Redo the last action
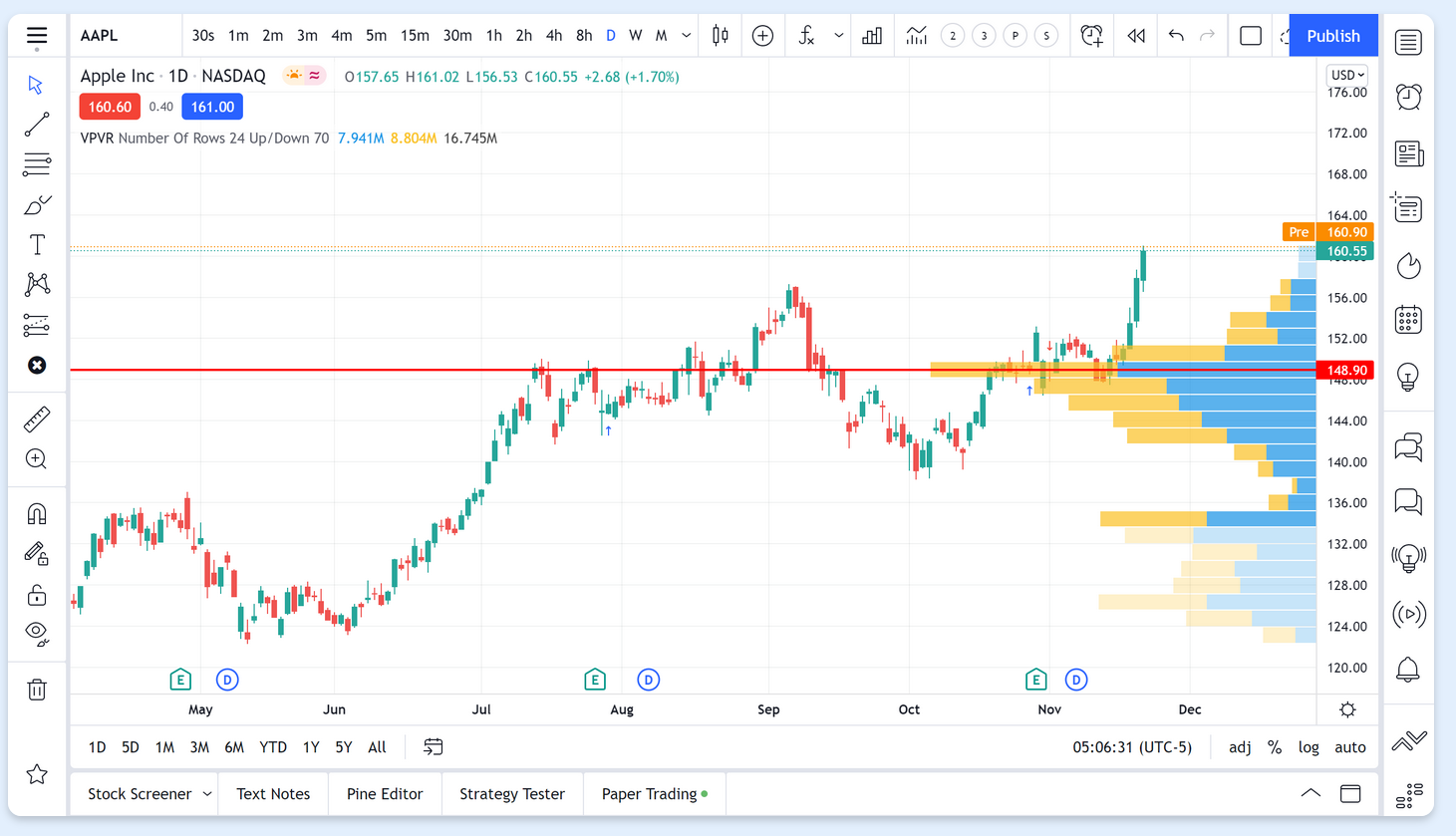Screen dimensions: 1456x836 (1208, 36)
